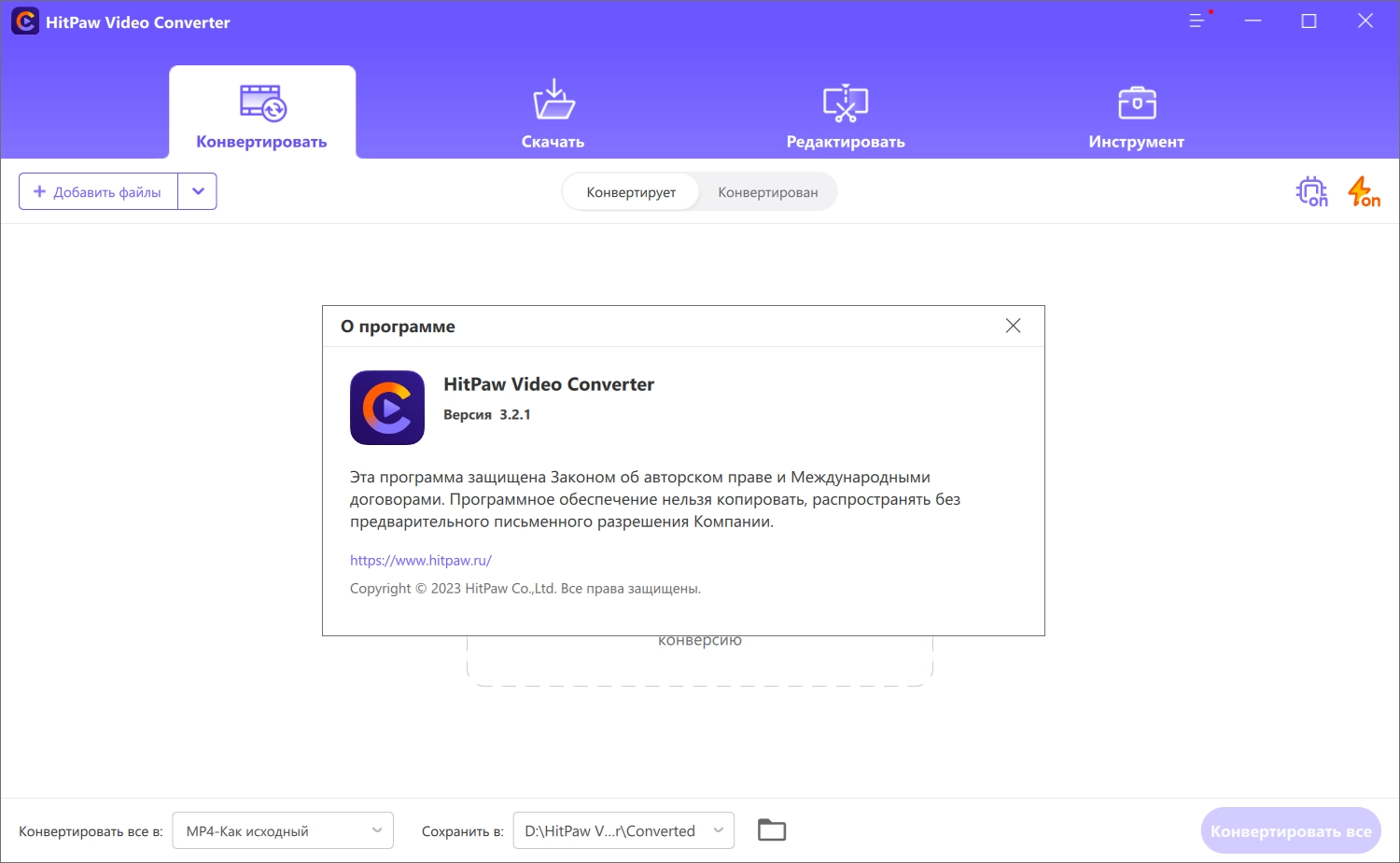Click the version text 3.2.1
The image size is (1400, 863).
515,414
